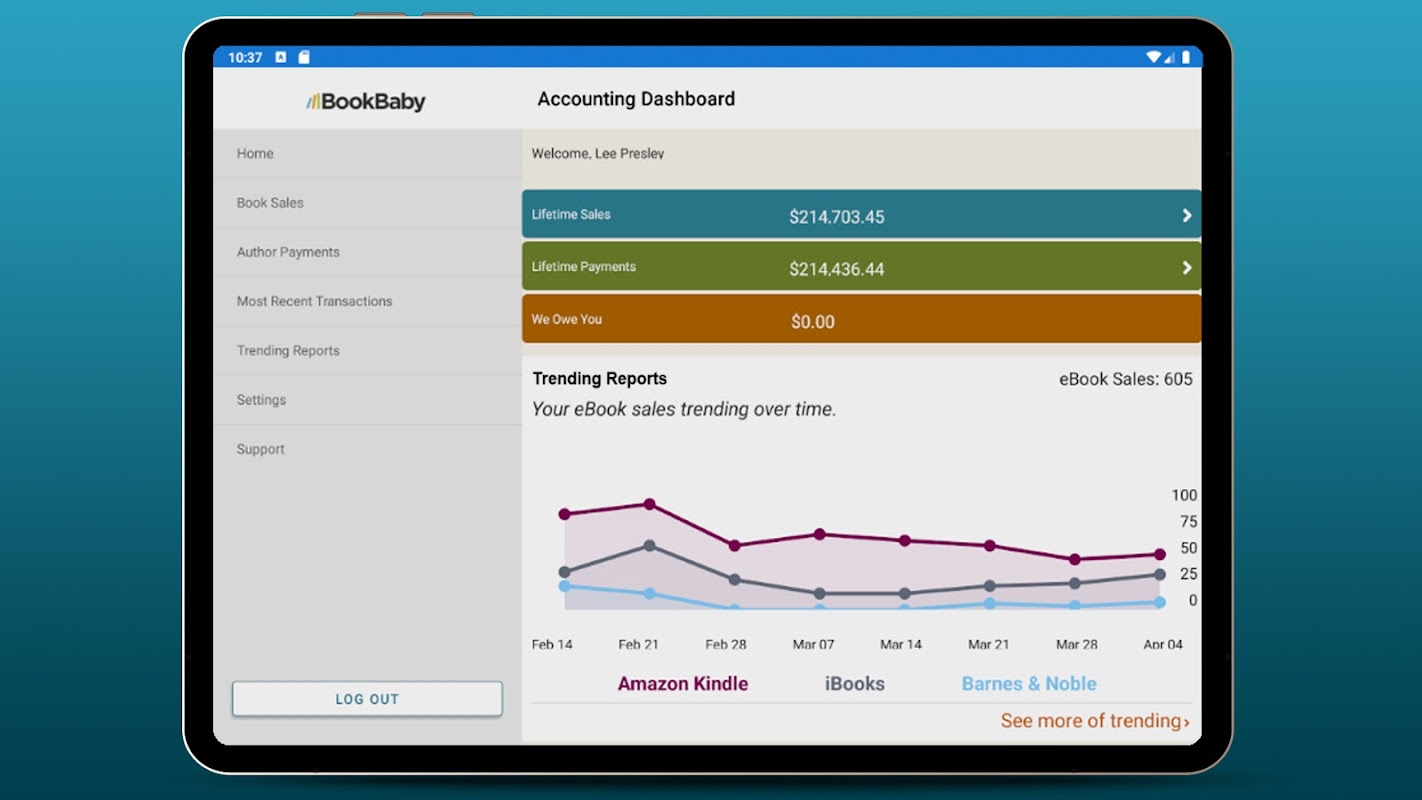
Task: Toggle the Barnes & Noble chart series
Action: tap(1029, 684)
